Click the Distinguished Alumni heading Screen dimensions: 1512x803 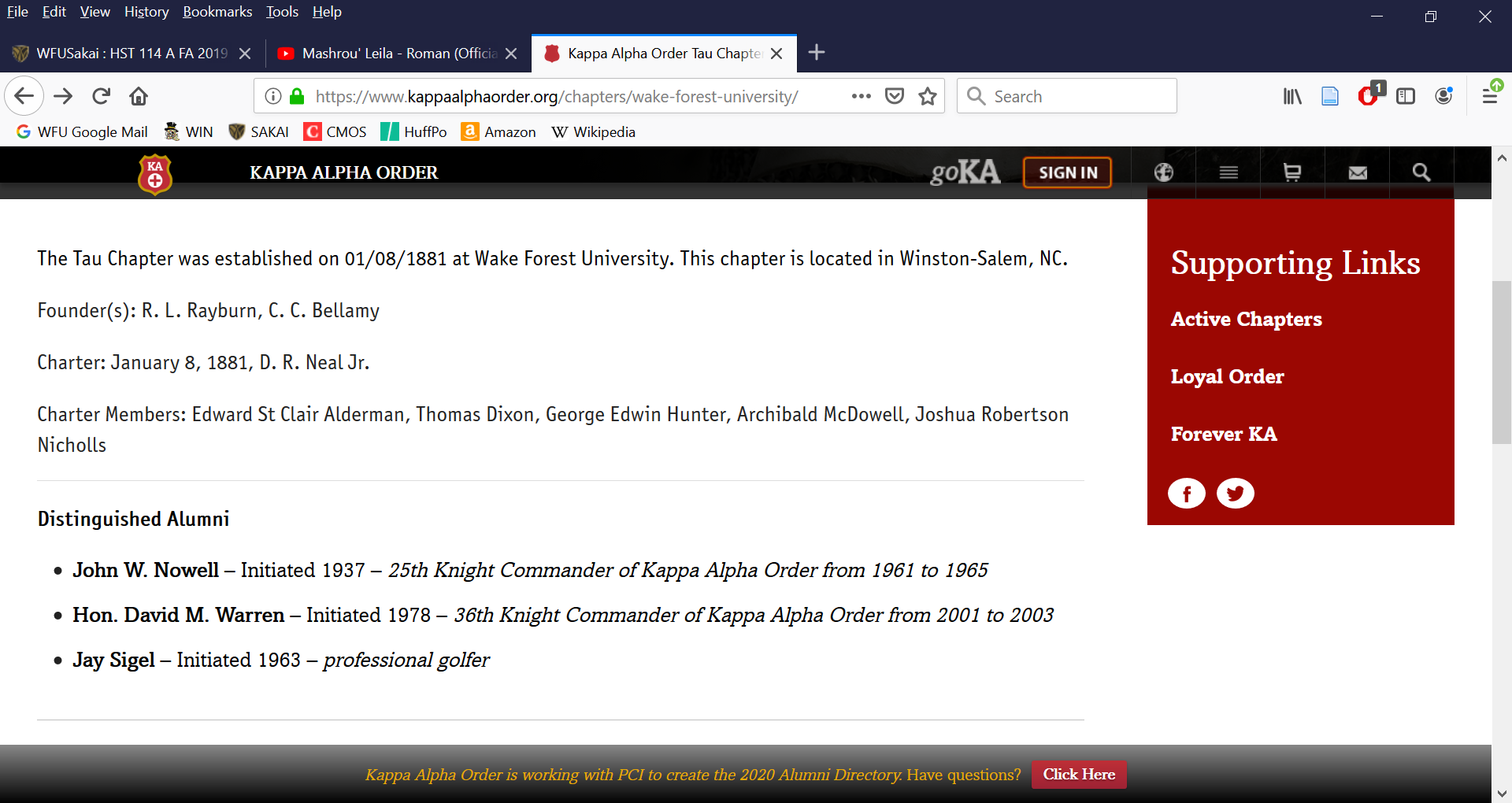point(133,519)
